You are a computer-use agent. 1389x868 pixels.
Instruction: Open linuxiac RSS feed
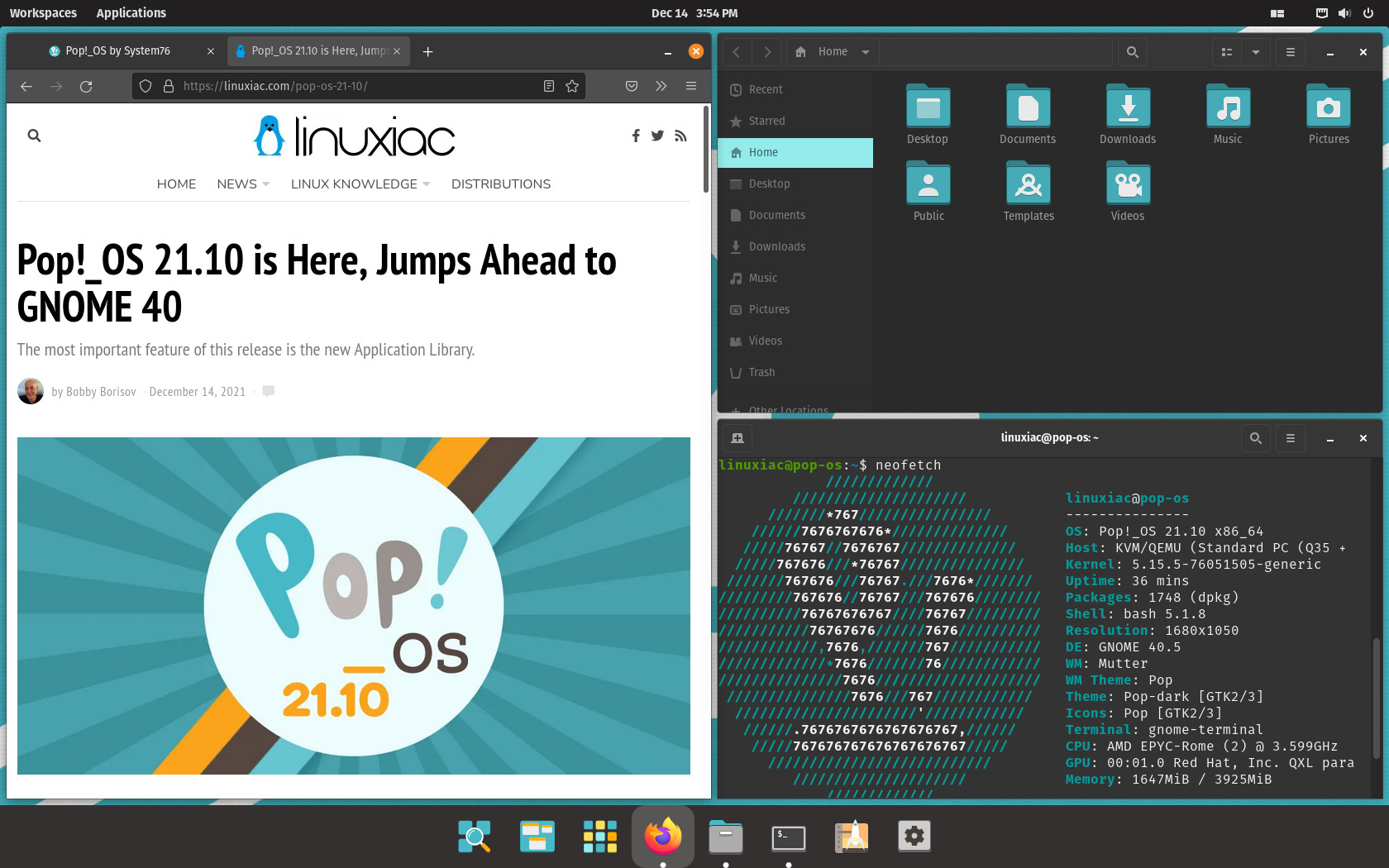tap(680, 136)
